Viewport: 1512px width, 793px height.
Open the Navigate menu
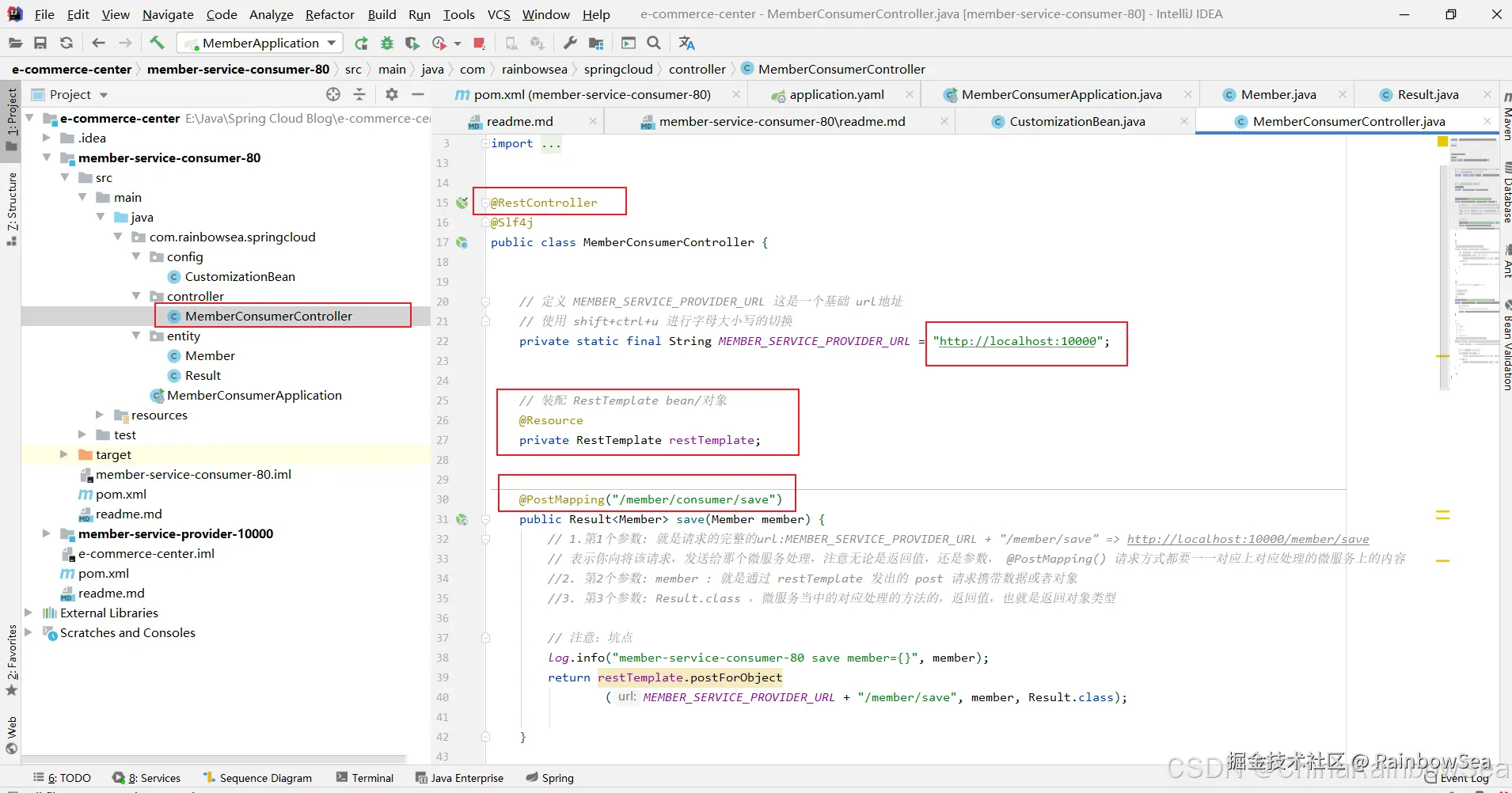pyautogui.click(x=168, y=14)
